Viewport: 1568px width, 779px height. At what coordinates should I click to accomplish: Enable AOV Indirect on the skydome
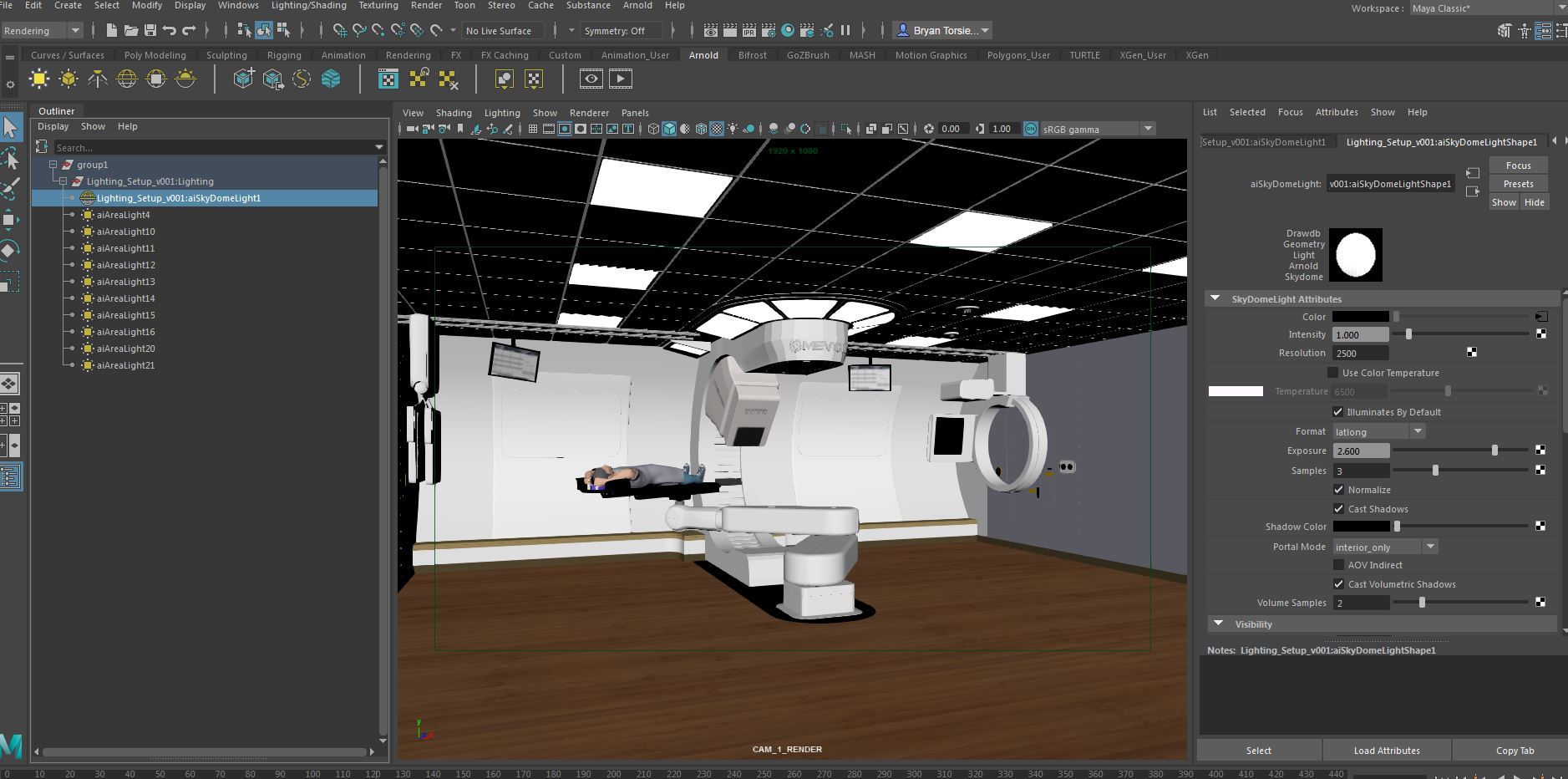pos(1338,565)
